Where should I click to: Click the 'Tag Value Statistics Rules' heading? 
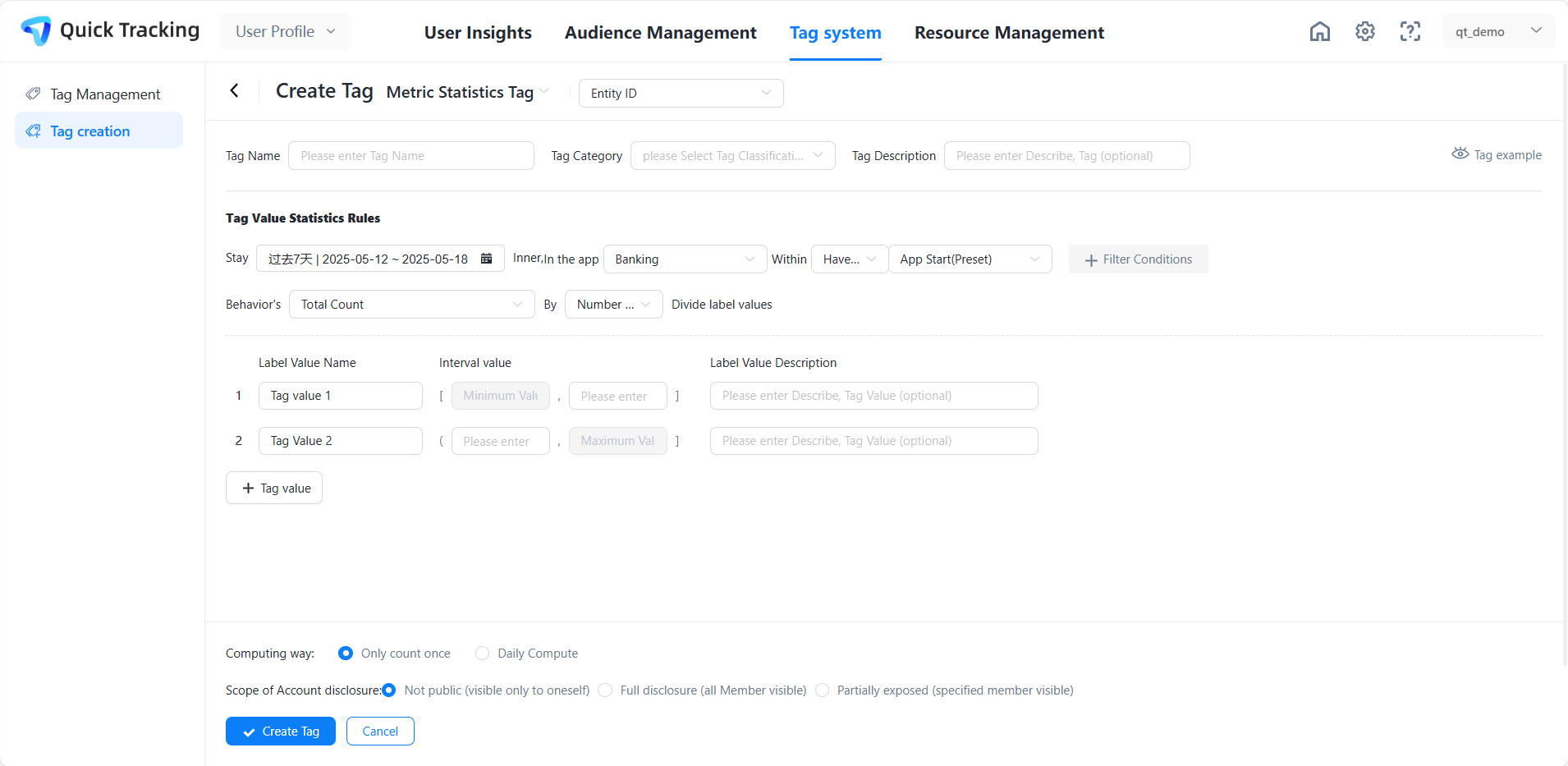point(303,218)
